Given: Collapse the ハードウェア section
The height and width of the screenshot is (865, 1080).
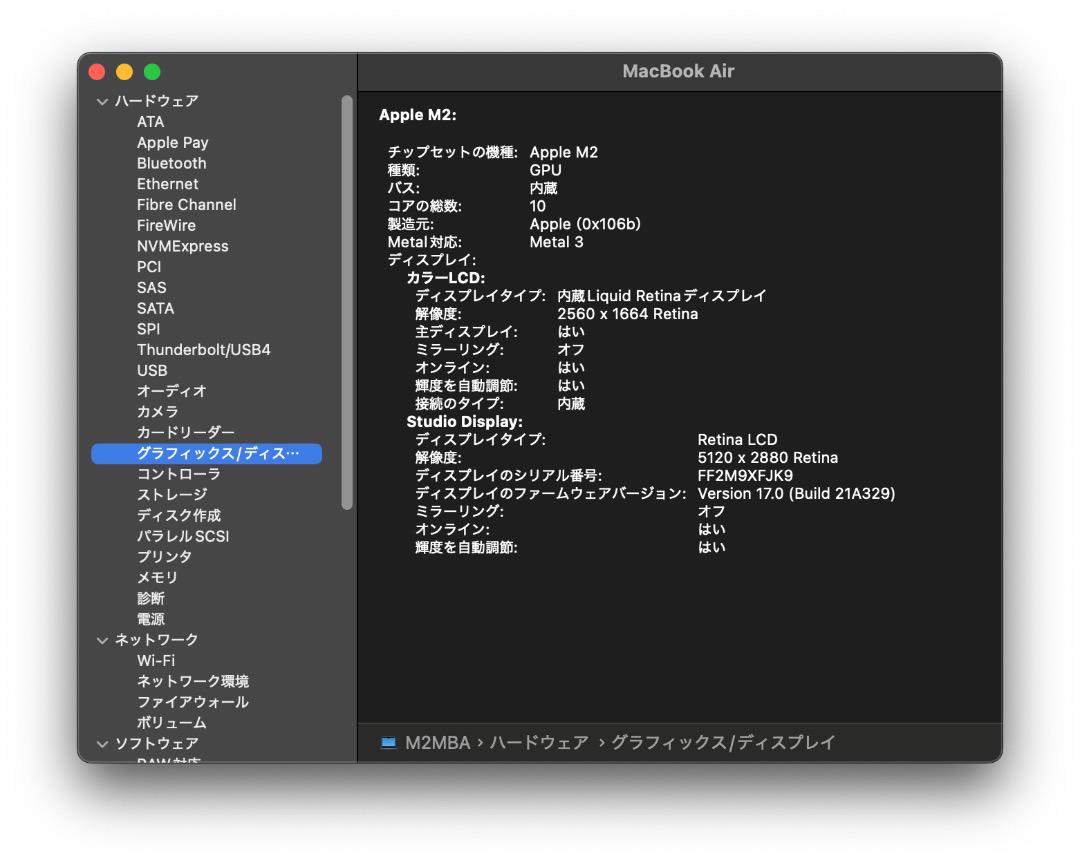Looking at the screenshot, I should [x=103, y=101].
